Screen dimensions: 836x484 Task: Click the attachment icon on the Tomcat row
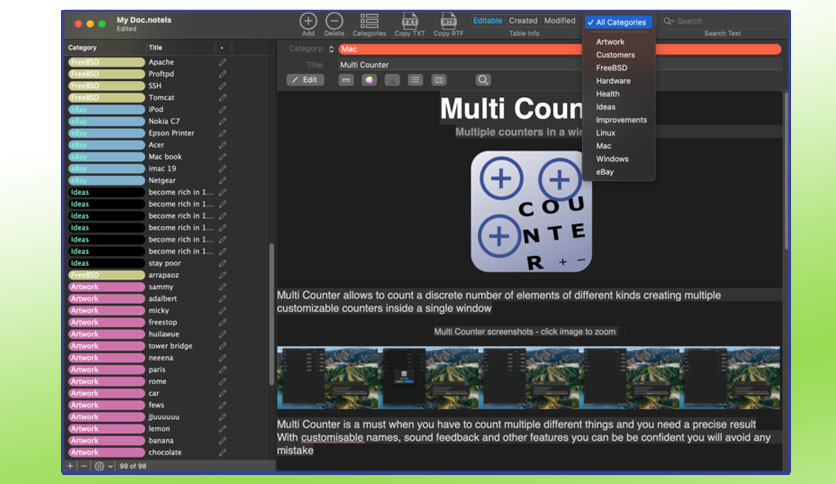coord(222,98)
